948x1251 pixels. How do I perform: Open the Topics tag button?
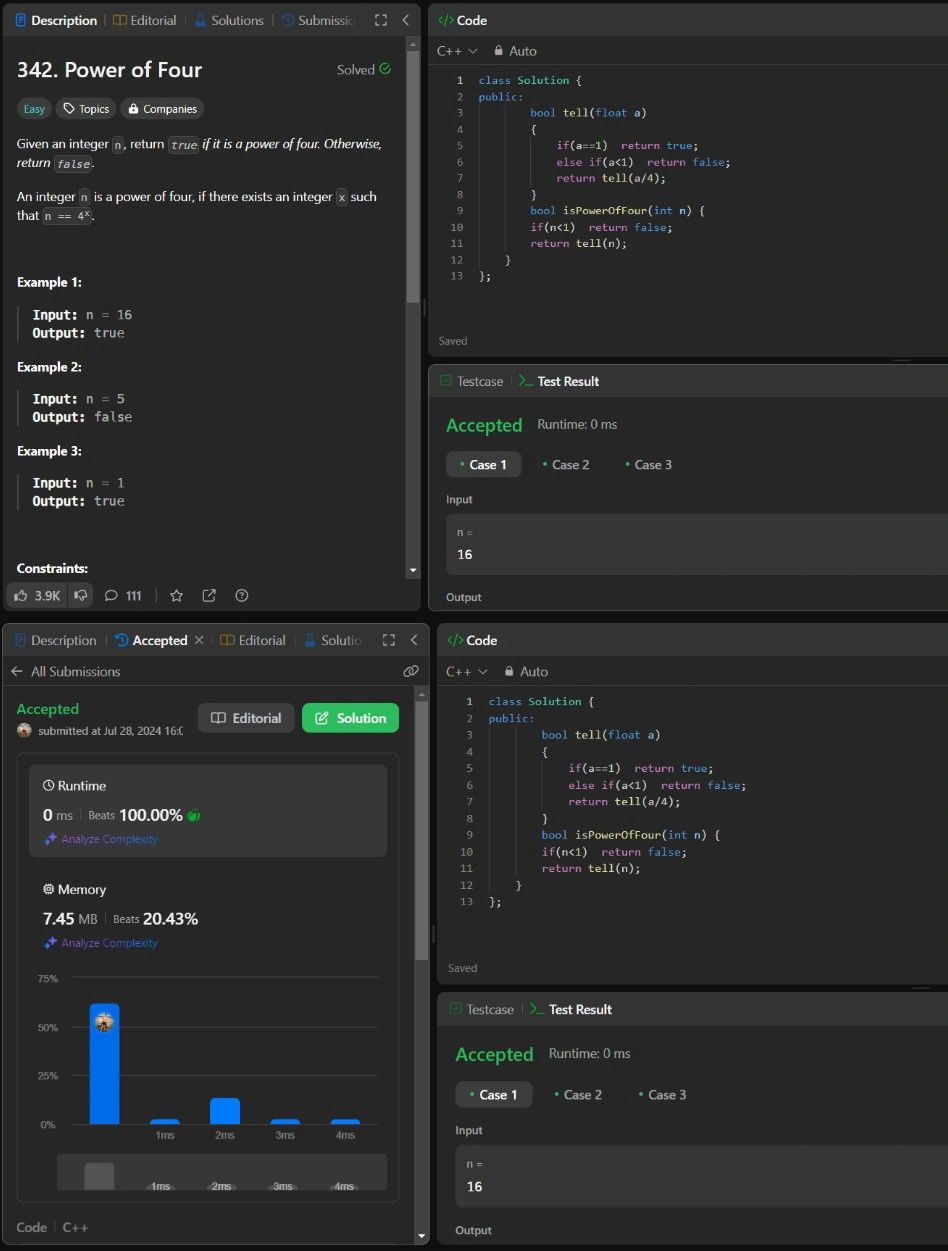[x=85, y=109]
